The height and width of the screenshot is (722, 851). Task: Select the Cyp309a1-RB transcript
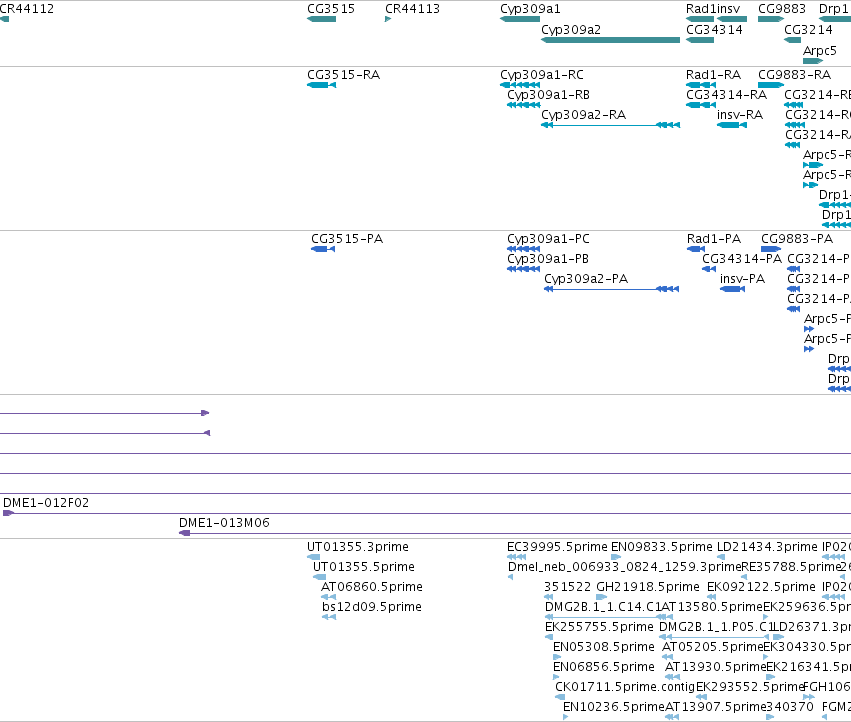[x=523, y=105]
